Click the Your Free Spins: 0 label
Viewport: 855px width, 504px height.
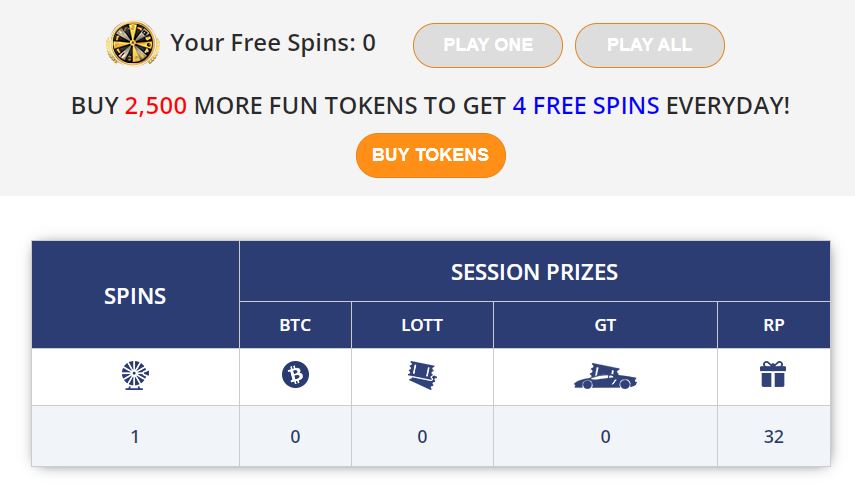click(273, 43)
